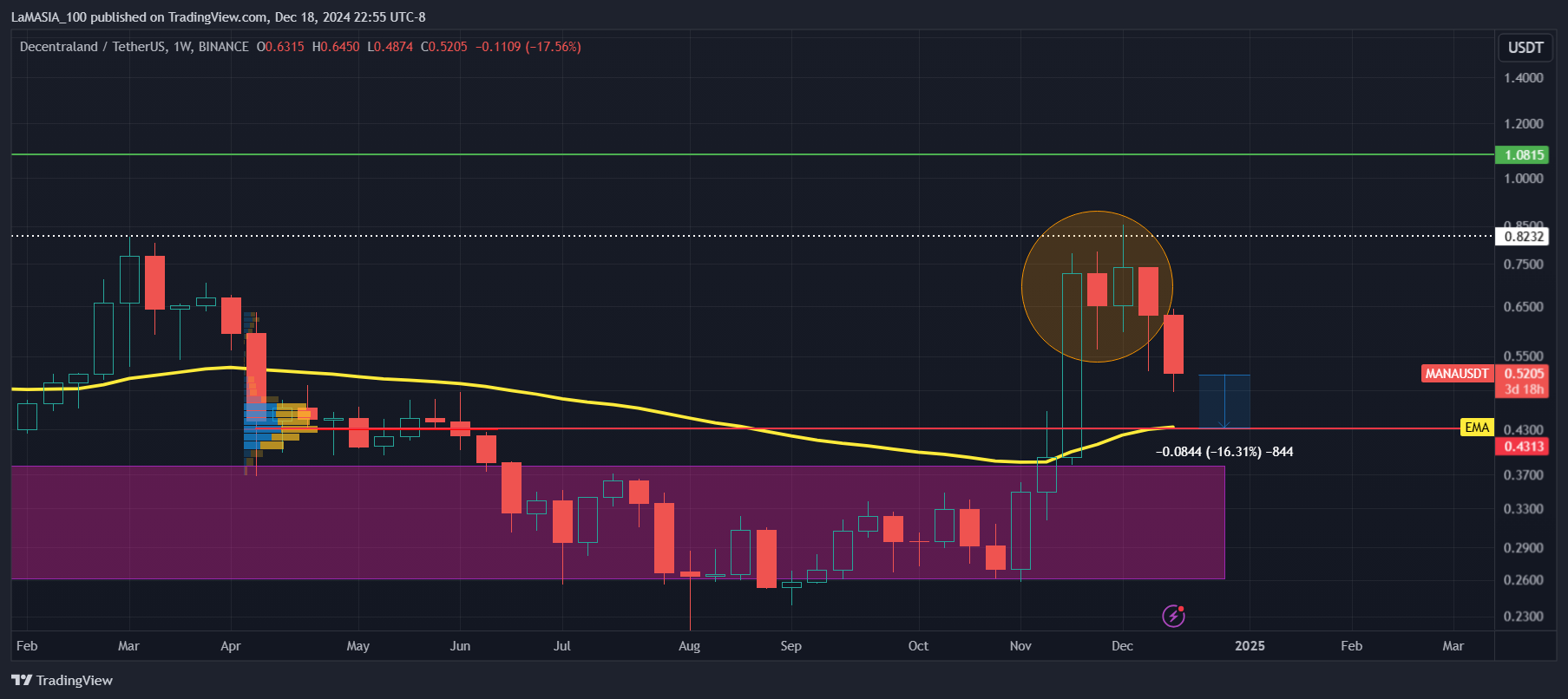1568x699 pixels.
Task: Click the TradingView logo at bottom left
Action: click(62, 680)
